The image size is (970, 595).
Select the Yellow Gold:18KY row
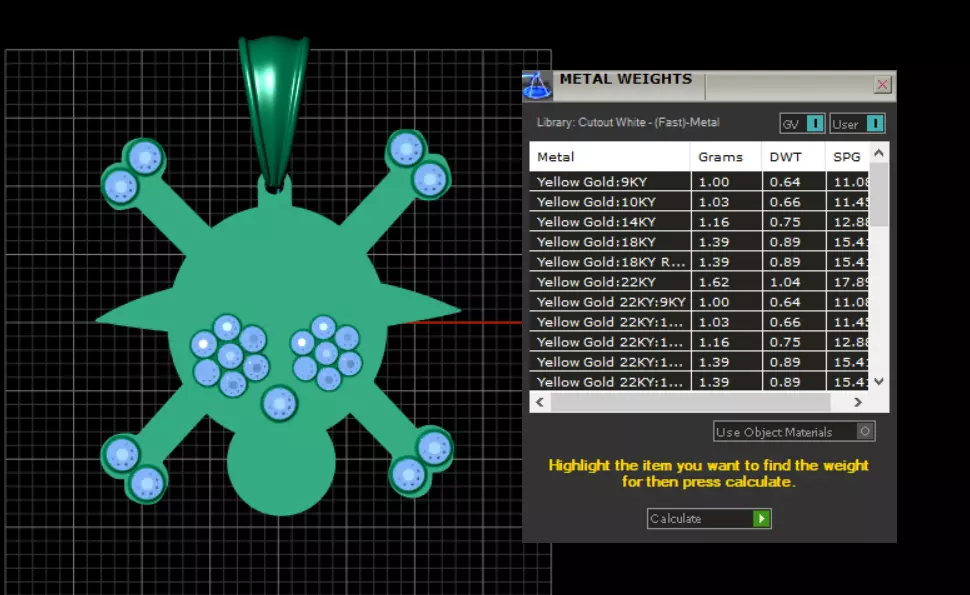[699, 242]
